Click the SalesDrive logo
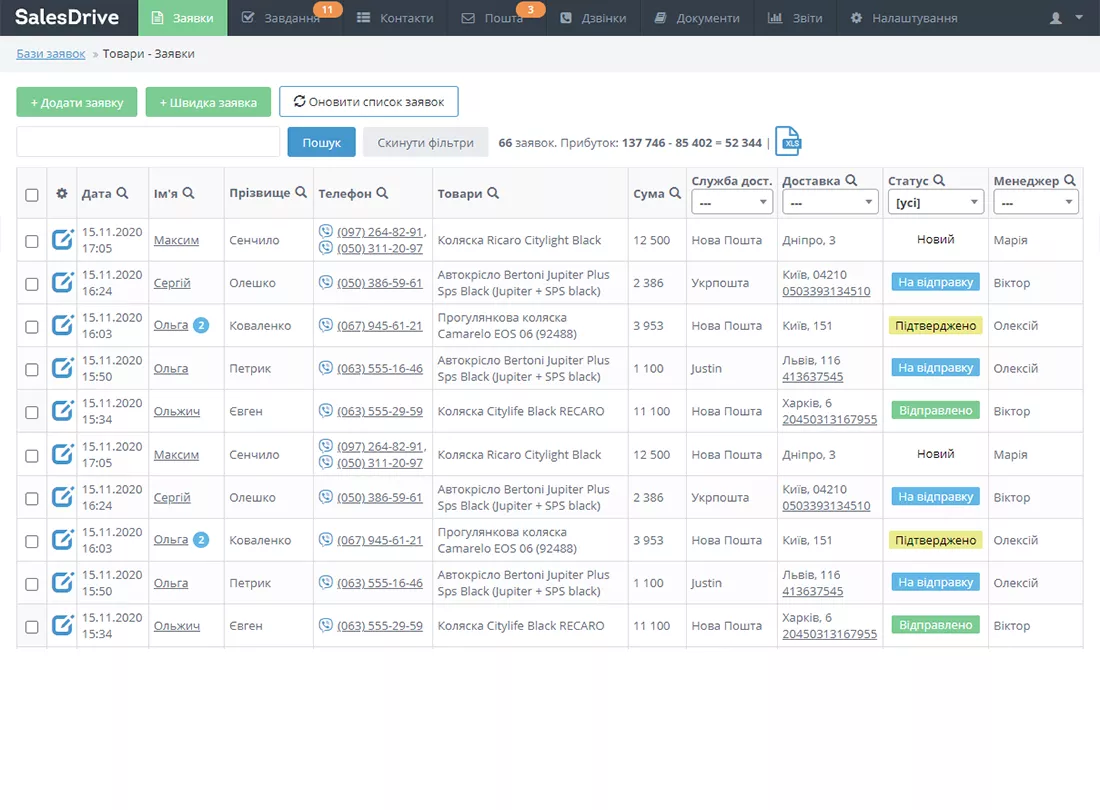The height and width of the screenshot is (810, 1100). pos(67,17)
